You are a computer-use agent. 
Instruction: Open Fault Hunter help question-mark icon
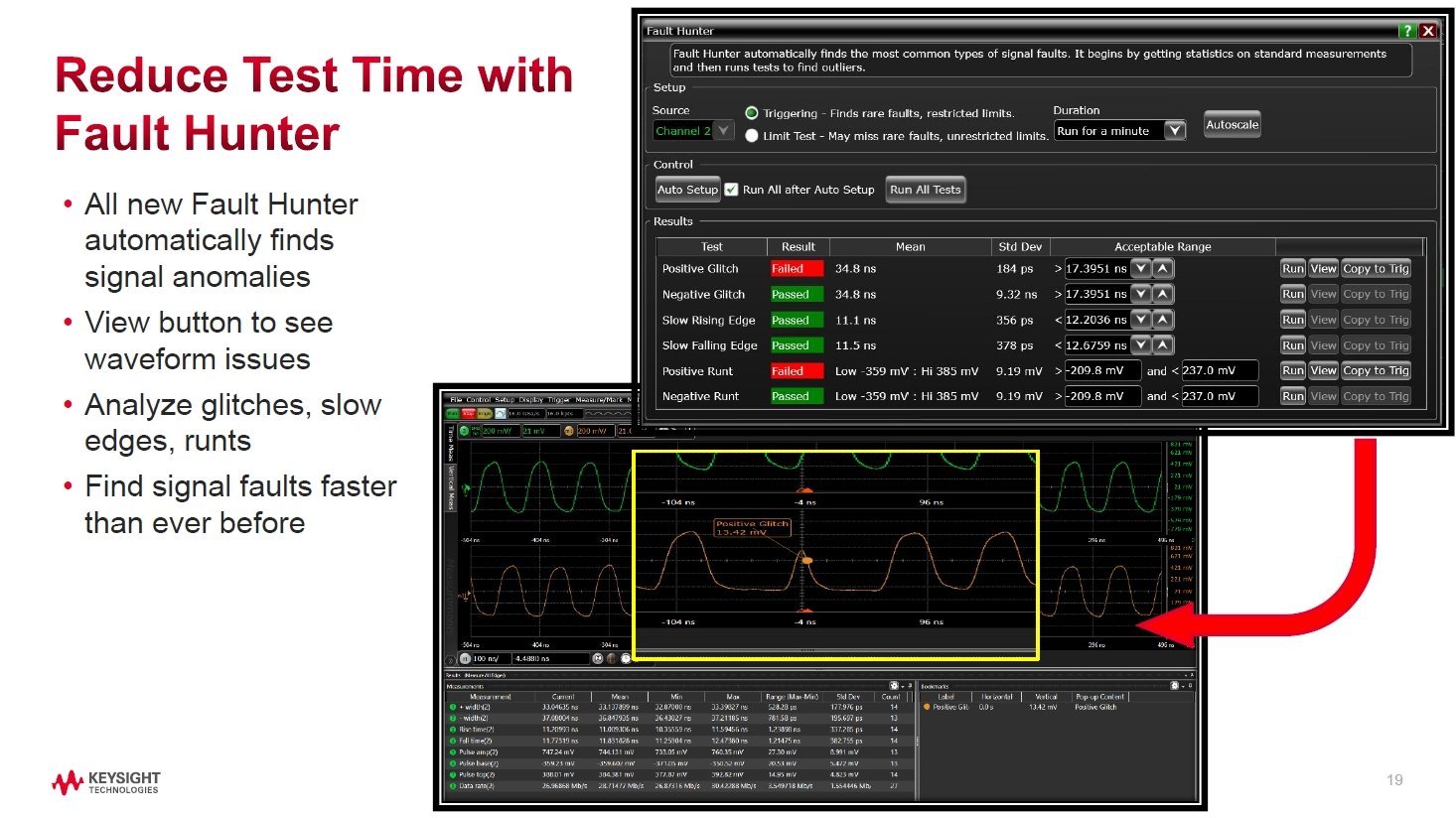[1406, 31]
